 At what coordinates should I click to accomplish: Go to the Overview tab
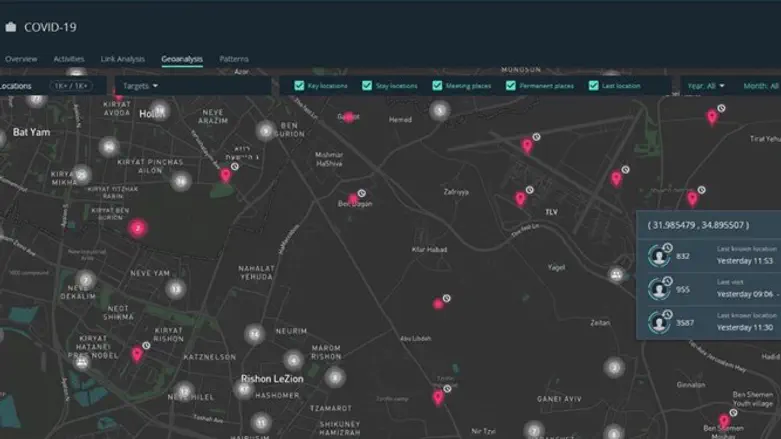pos(21,59)
